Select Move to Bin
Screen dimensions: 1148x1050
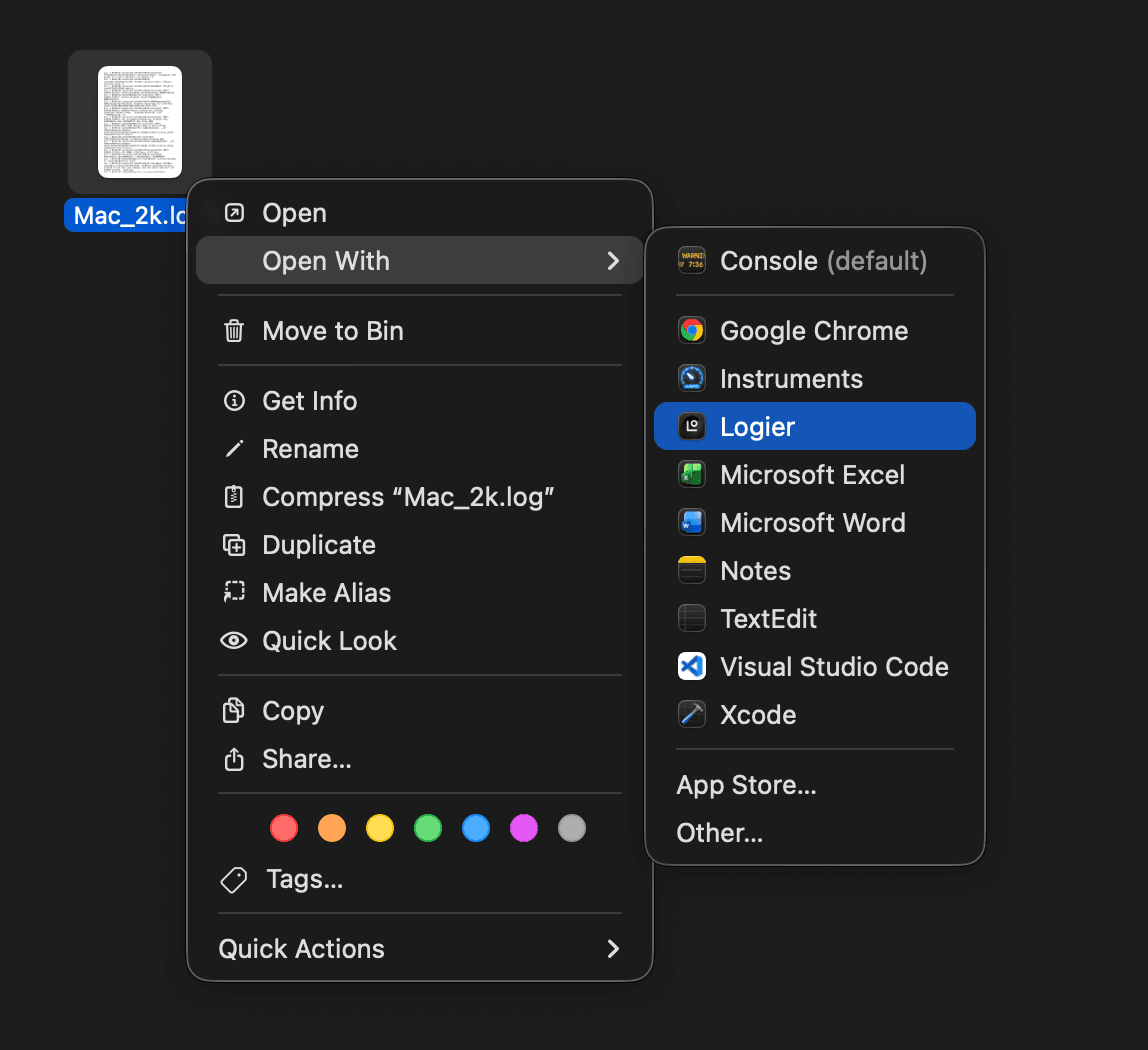(420, 331)
